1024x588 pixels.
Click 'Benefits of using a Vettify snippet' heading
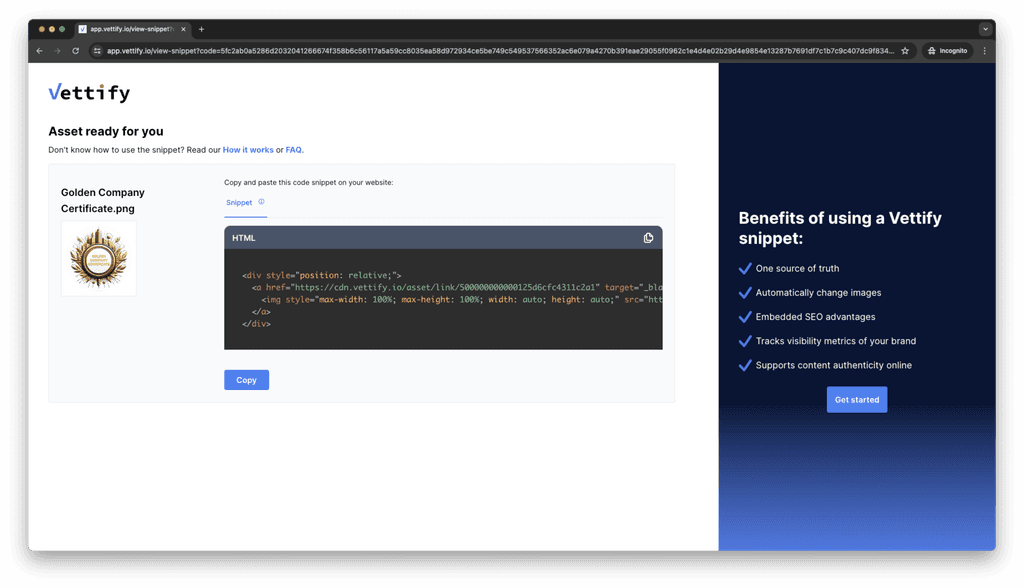point(840,228)
